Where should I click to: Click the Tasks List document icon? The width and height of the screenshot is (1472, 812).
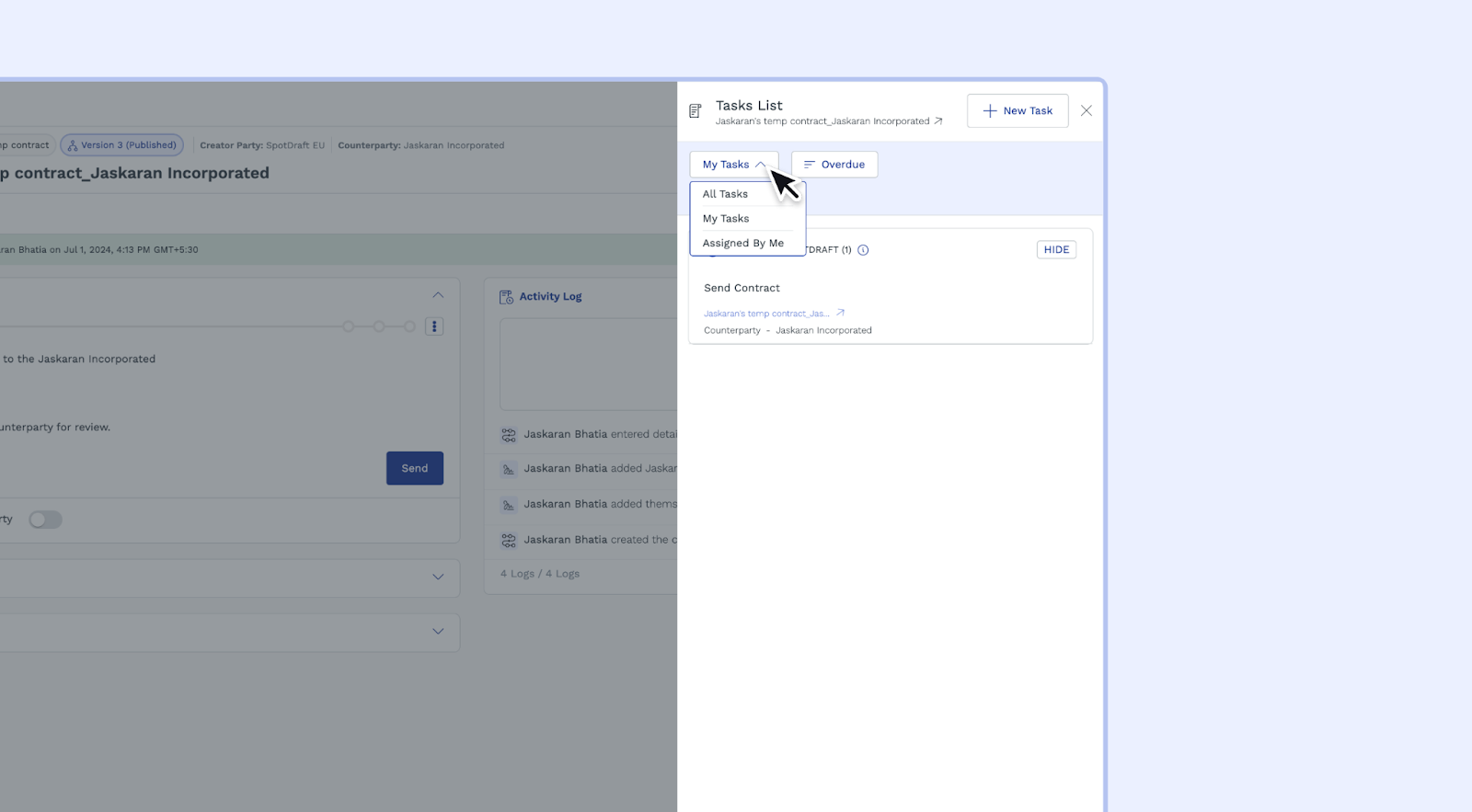click(x=696, y=111)
